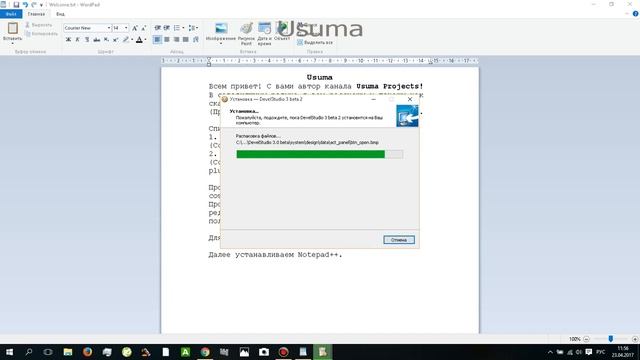This screenshot has width=640, height=360.
Task: Click Cut (Вырезать) in WordPad ribbon
Action: pos(39,25)
